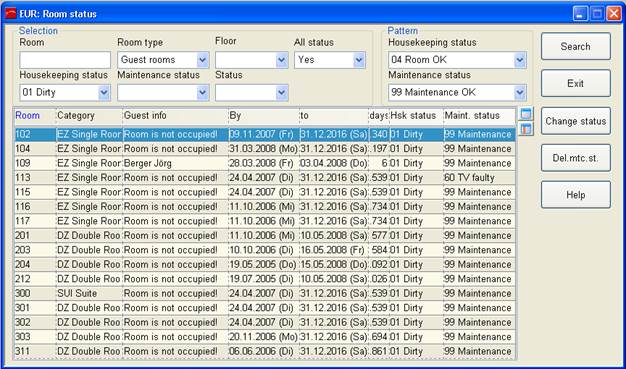Close the Room status window
Viewport: 626px width, 369px height.
tap(614, 14)
